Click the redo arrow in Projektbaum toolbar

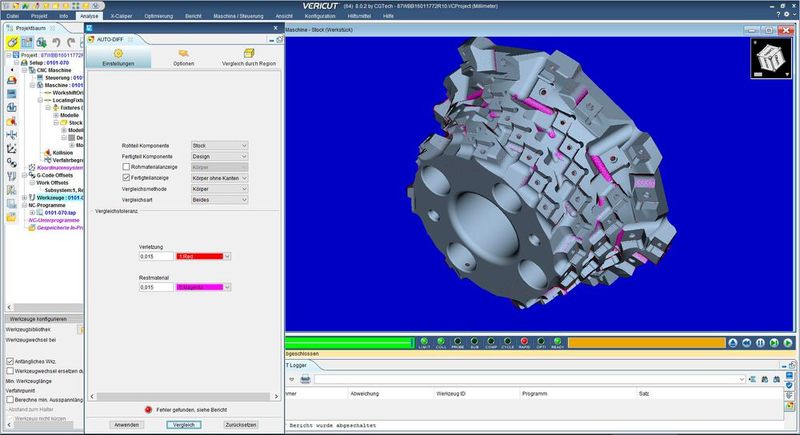click(71, 42)
